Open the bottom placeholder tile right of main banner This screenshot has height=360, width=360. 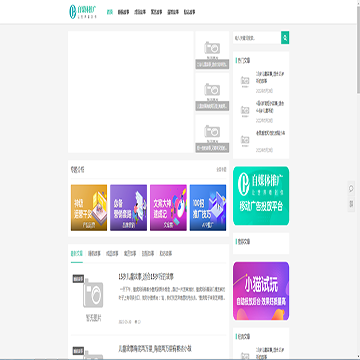pyautogui.click(x=212, y=134)
